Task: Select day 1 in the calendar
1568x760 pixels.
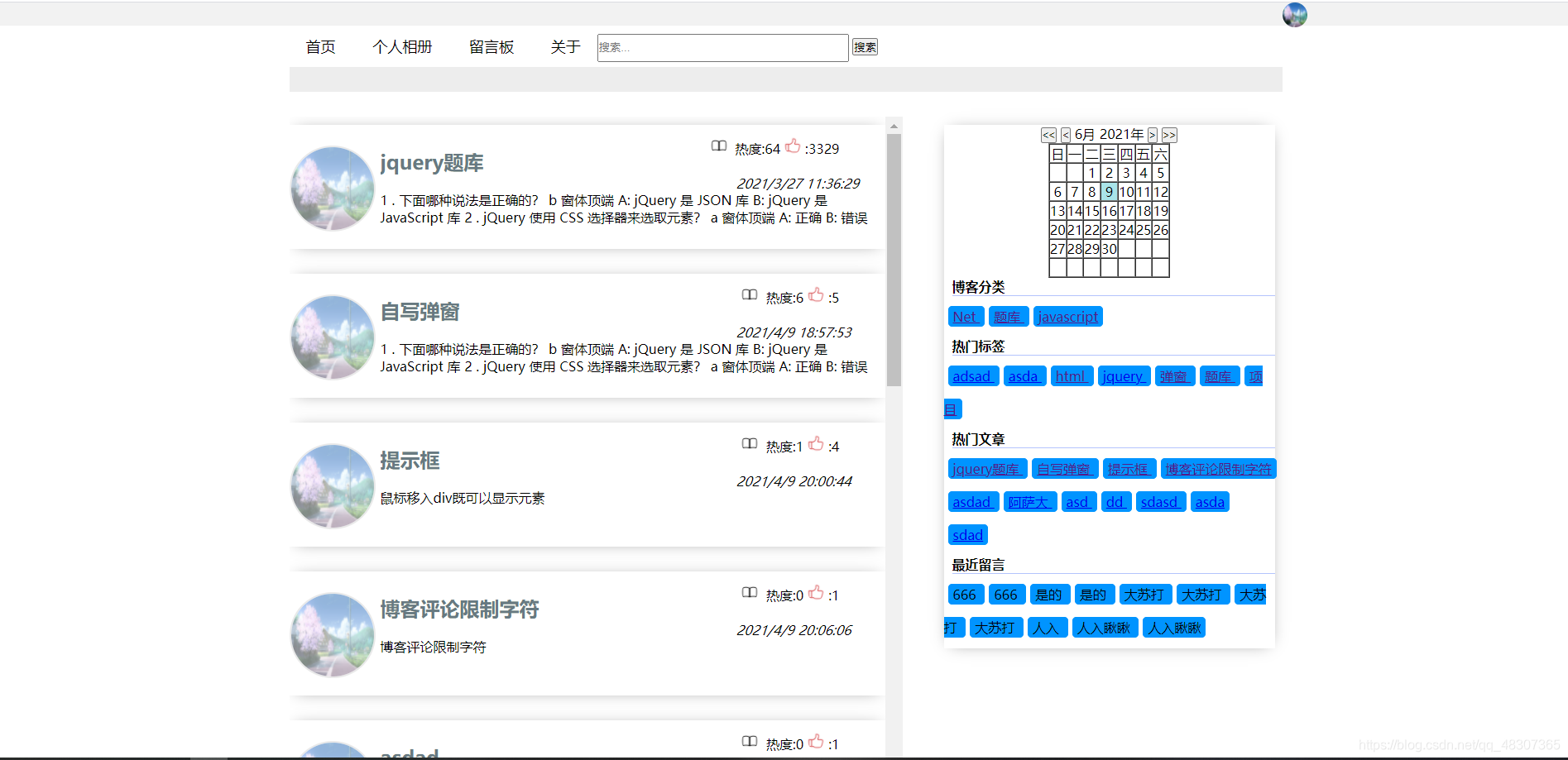Action: [1091, 173]
